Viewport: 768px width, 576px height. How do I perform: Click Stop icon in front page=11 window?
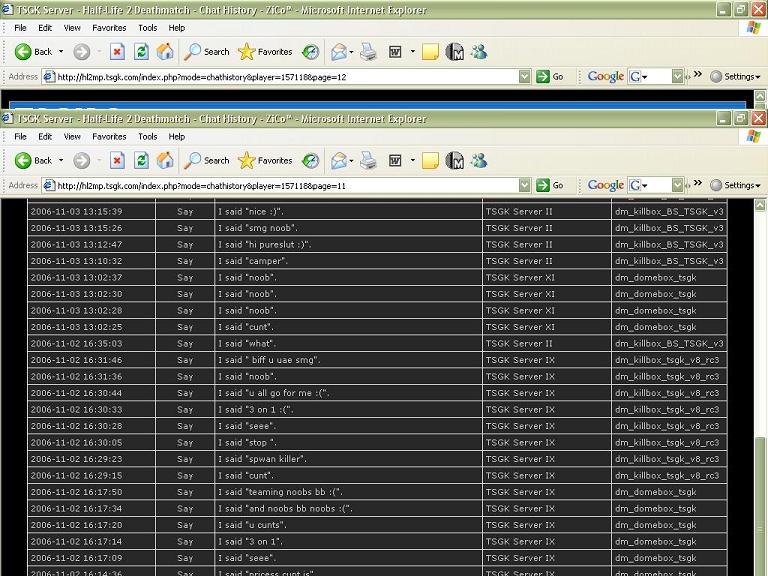tap(117, 160)
